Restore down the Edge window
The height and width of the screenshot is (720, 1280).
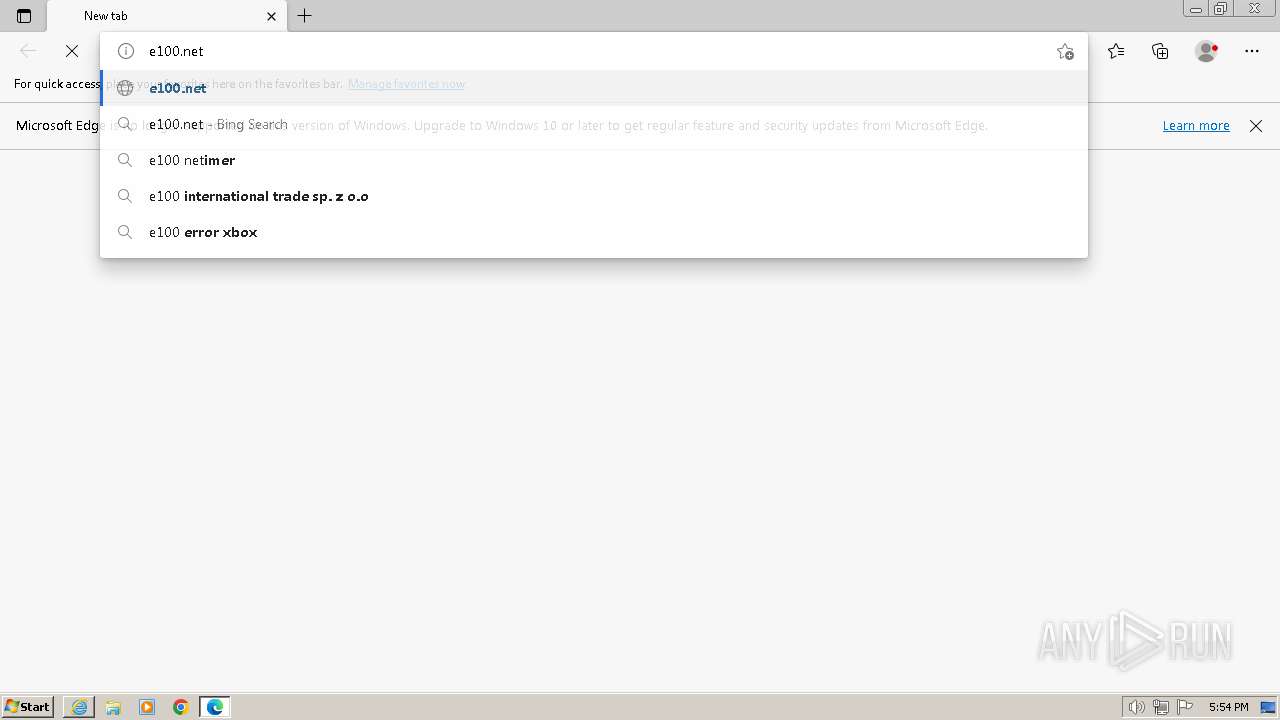[1221, 9]
